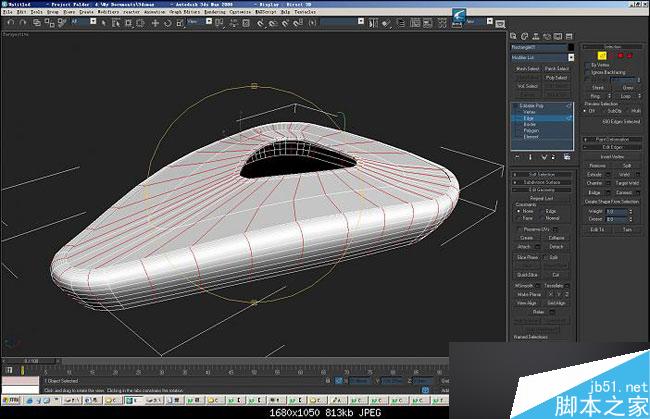Click the Chamfer button in Edit Edges

tap(594, 183)
